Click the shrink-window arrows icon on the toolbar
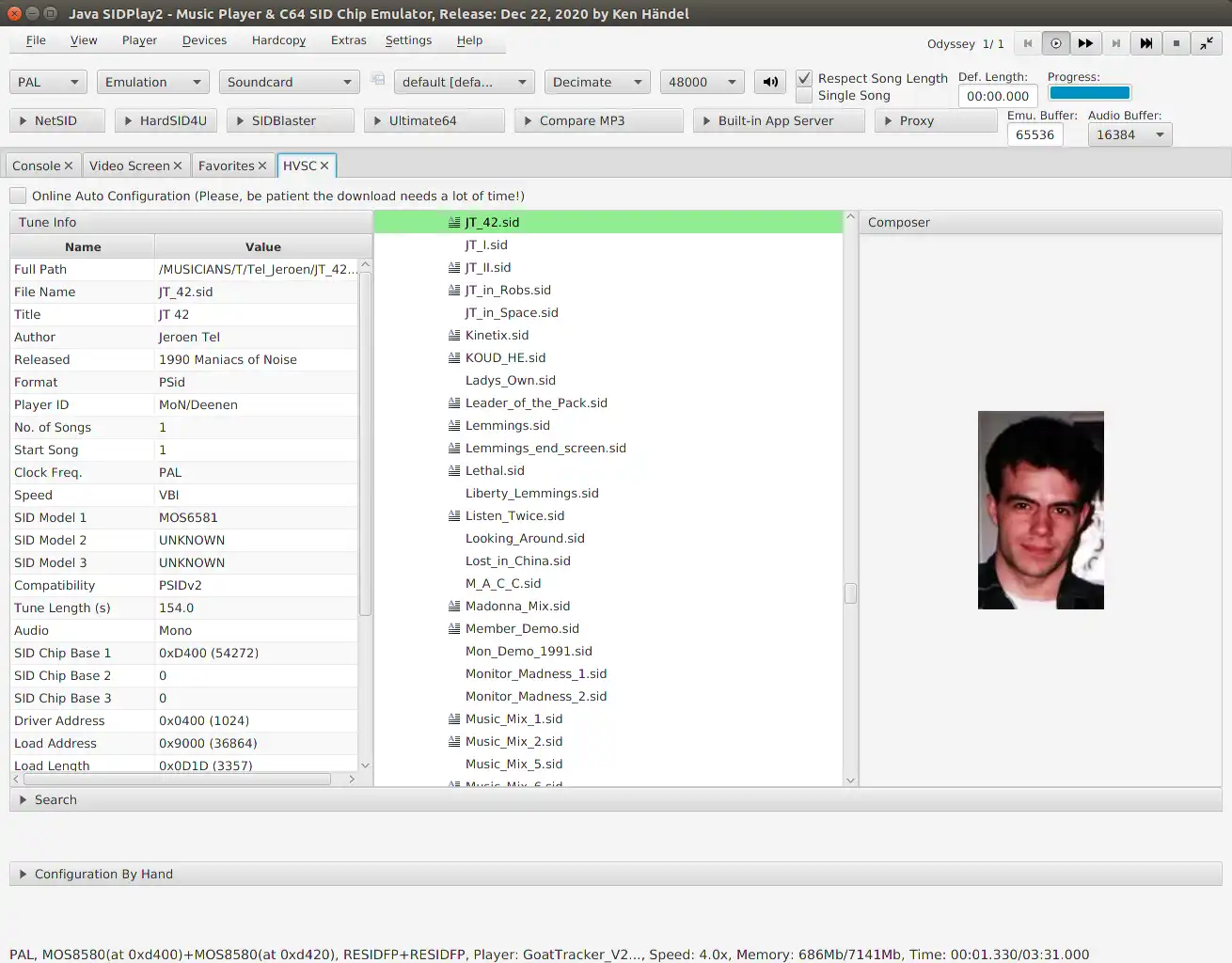This screenshot has width=1232, height=963. 1206,43
